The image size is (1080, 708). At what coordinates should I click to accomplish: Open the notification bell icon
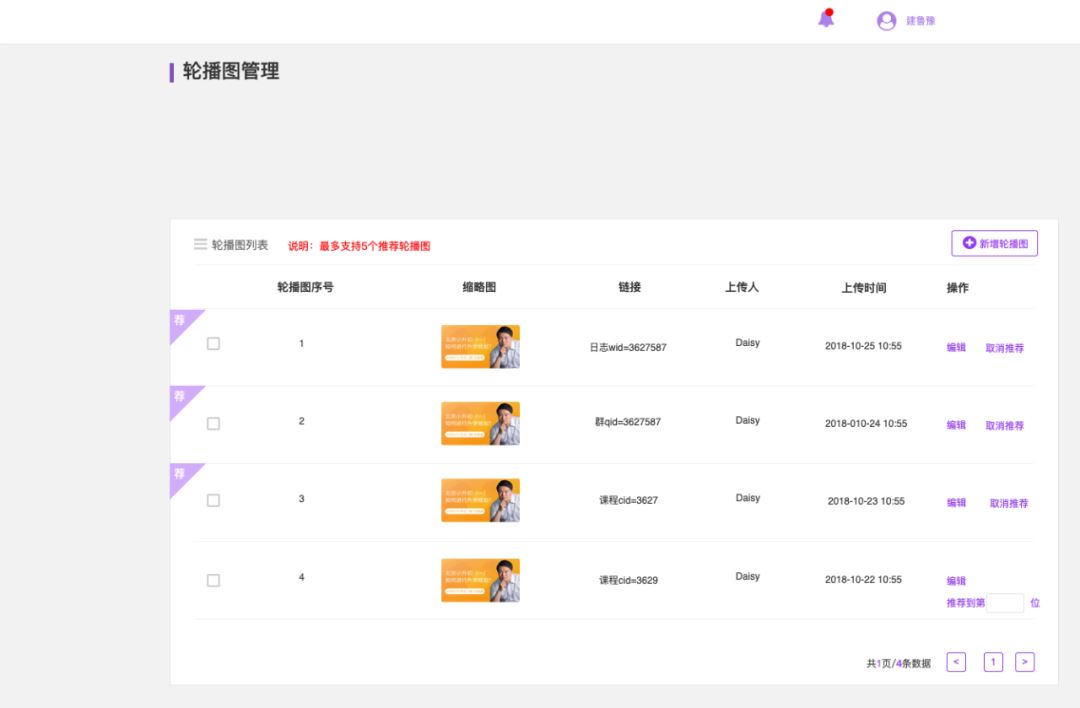[826, 19]
